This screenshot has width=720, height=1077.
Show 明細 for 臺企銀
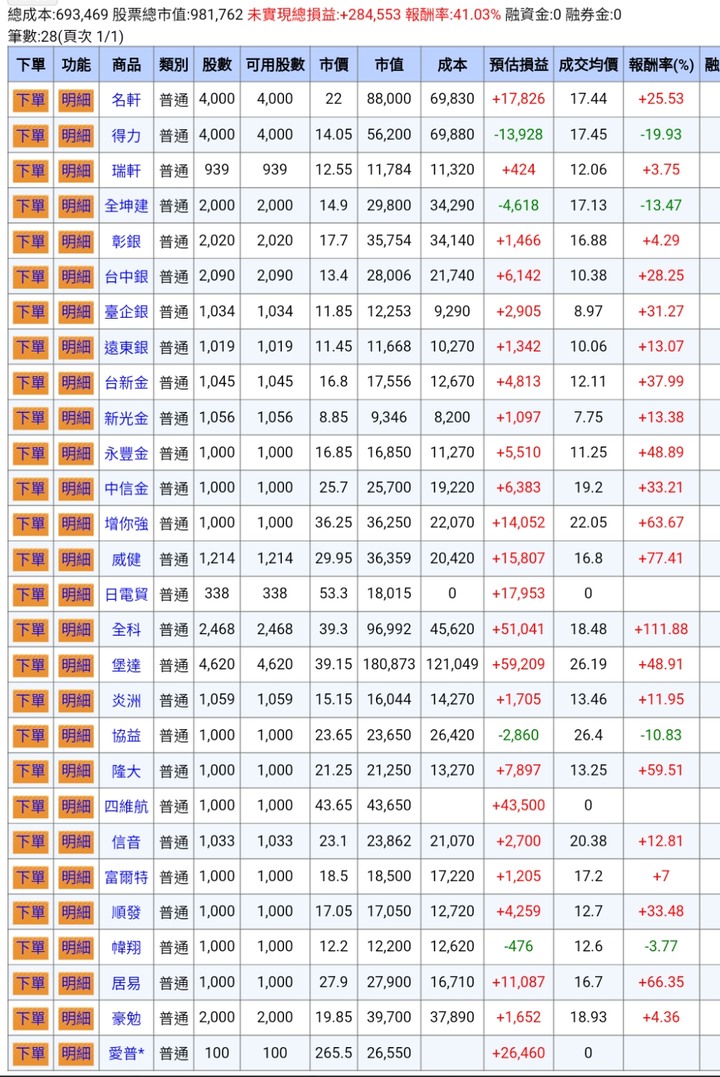pos(76,312)
